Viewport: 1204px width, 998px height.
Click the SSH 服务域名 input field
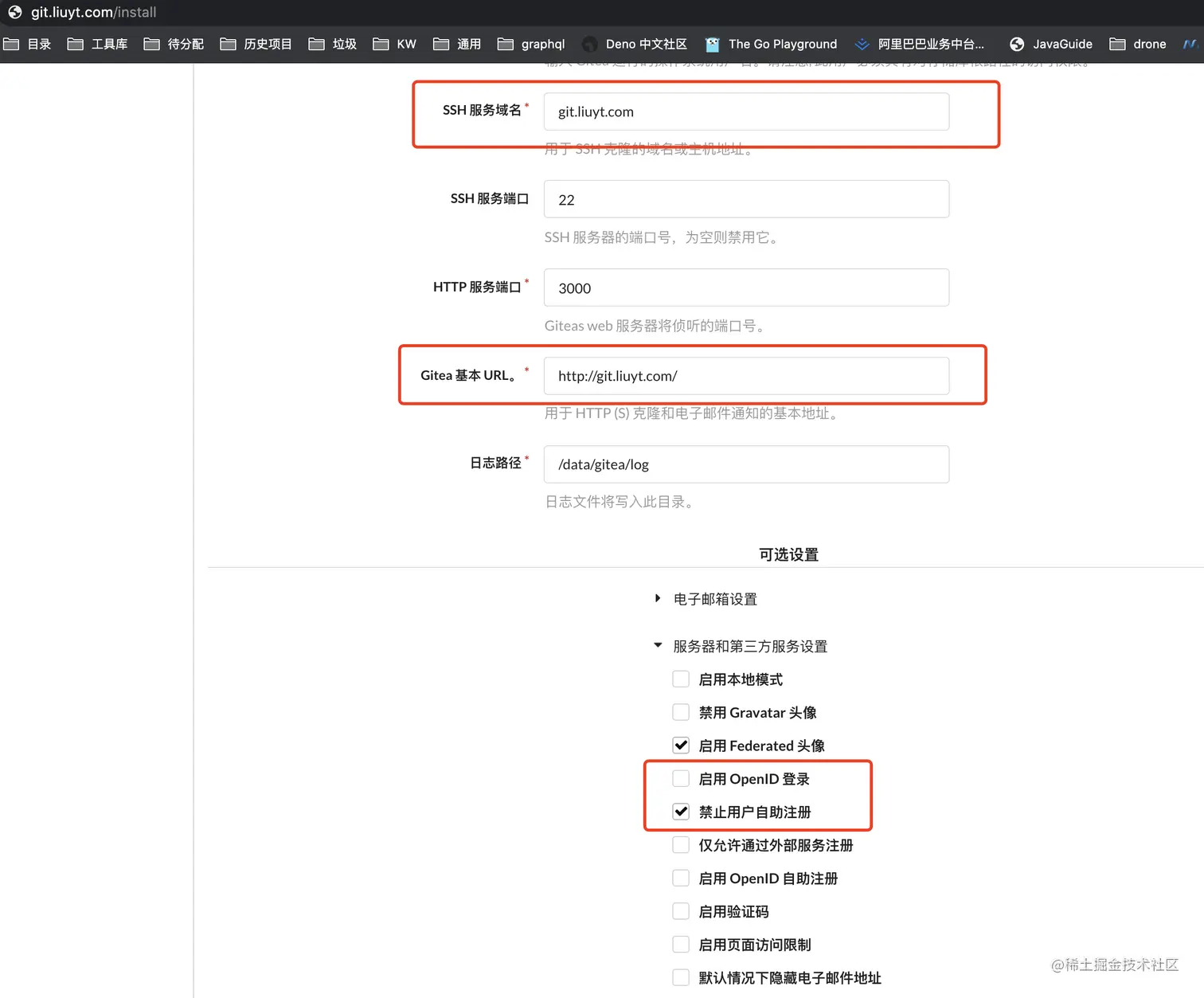click(746, 112)
